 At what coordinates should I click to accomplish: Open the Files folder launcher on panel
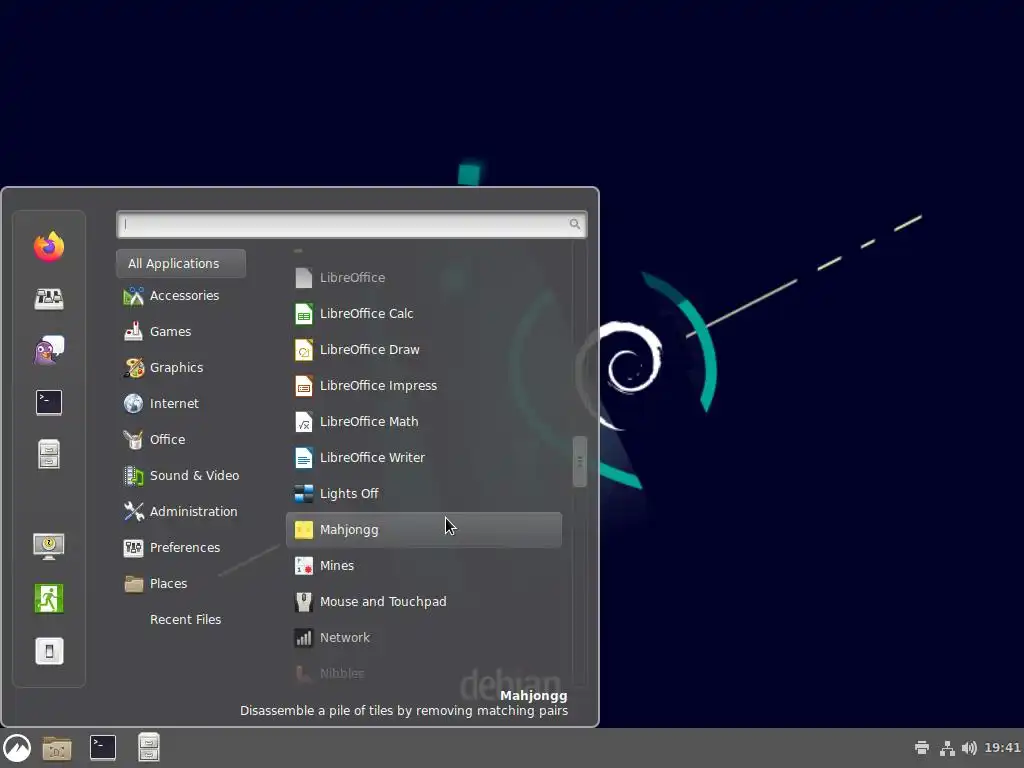tap(57, 748)
